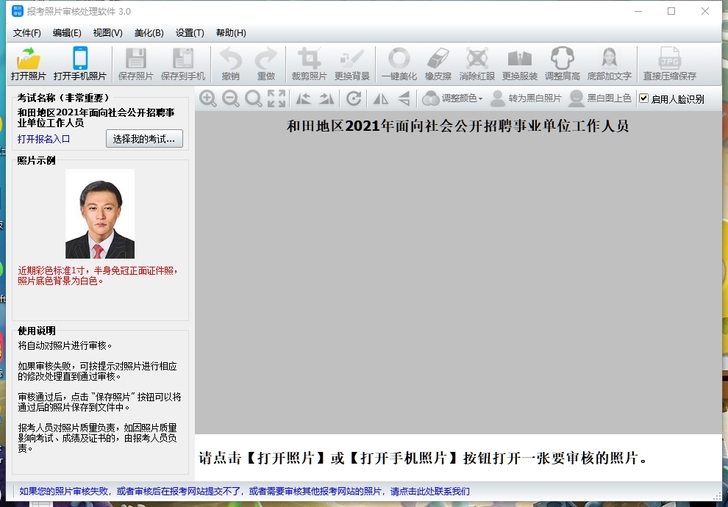
Task: Click the rotate right icon
Action: 326,98
